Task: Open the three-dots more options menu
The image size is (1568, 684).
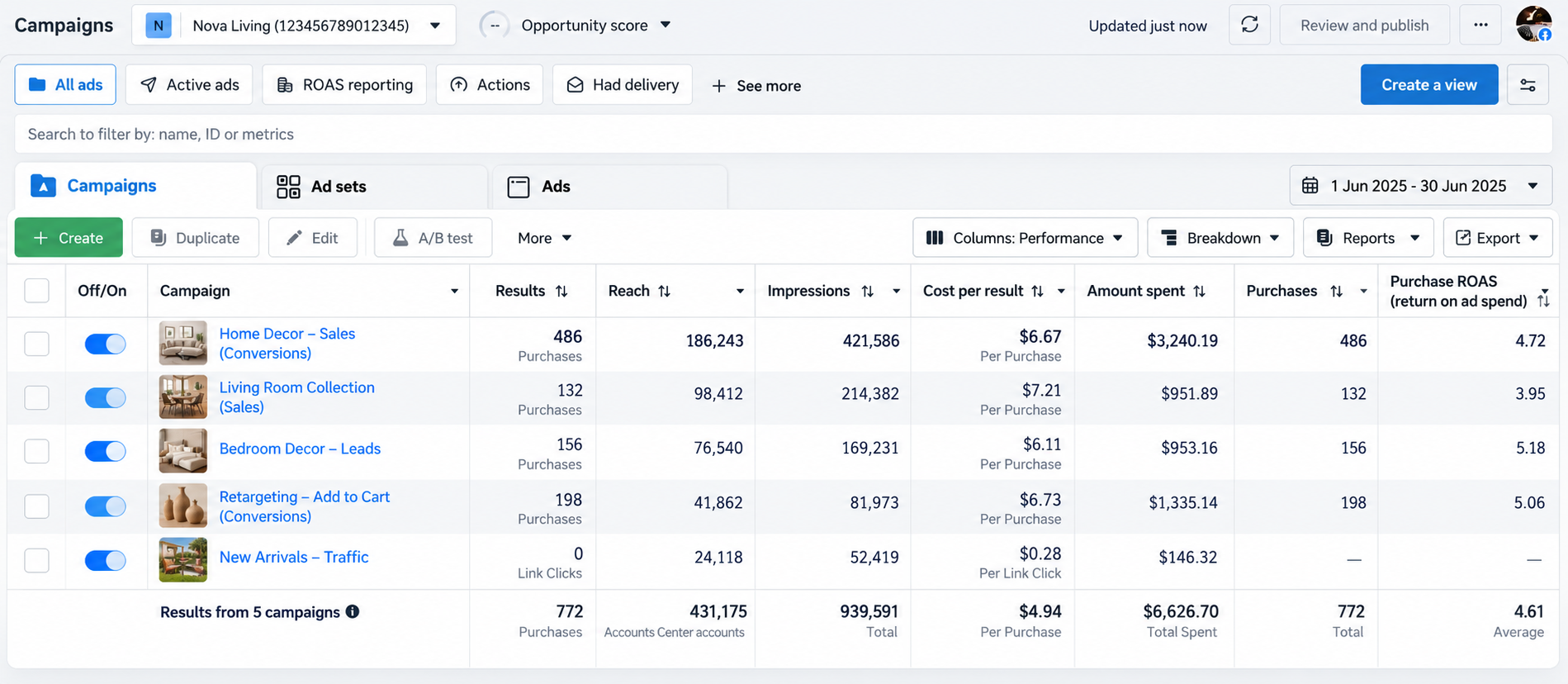Action: click(1480, 25)
